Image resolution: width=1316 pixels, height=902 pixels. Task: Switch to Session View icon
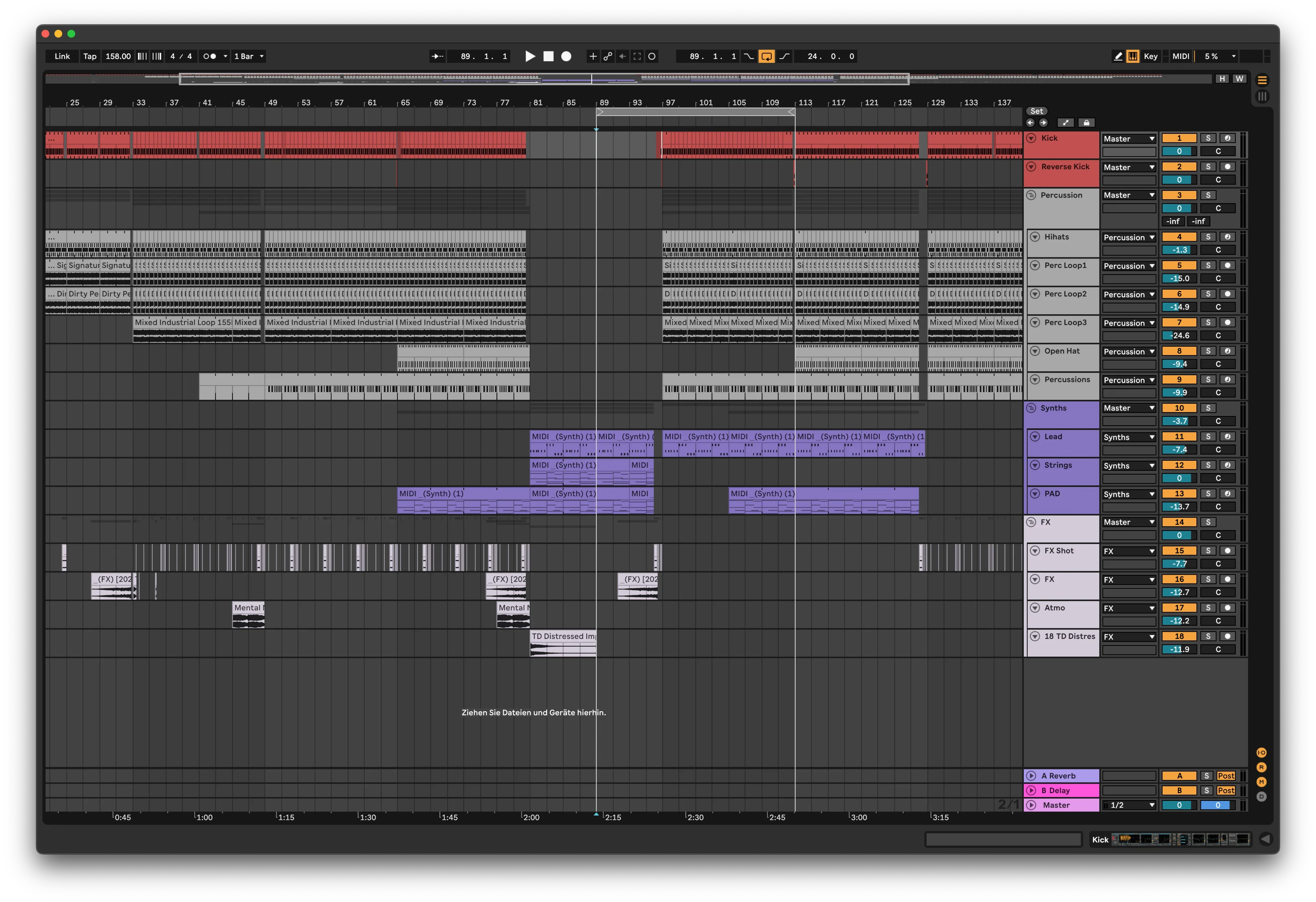pyautogui.click(x=1262, y=96)
